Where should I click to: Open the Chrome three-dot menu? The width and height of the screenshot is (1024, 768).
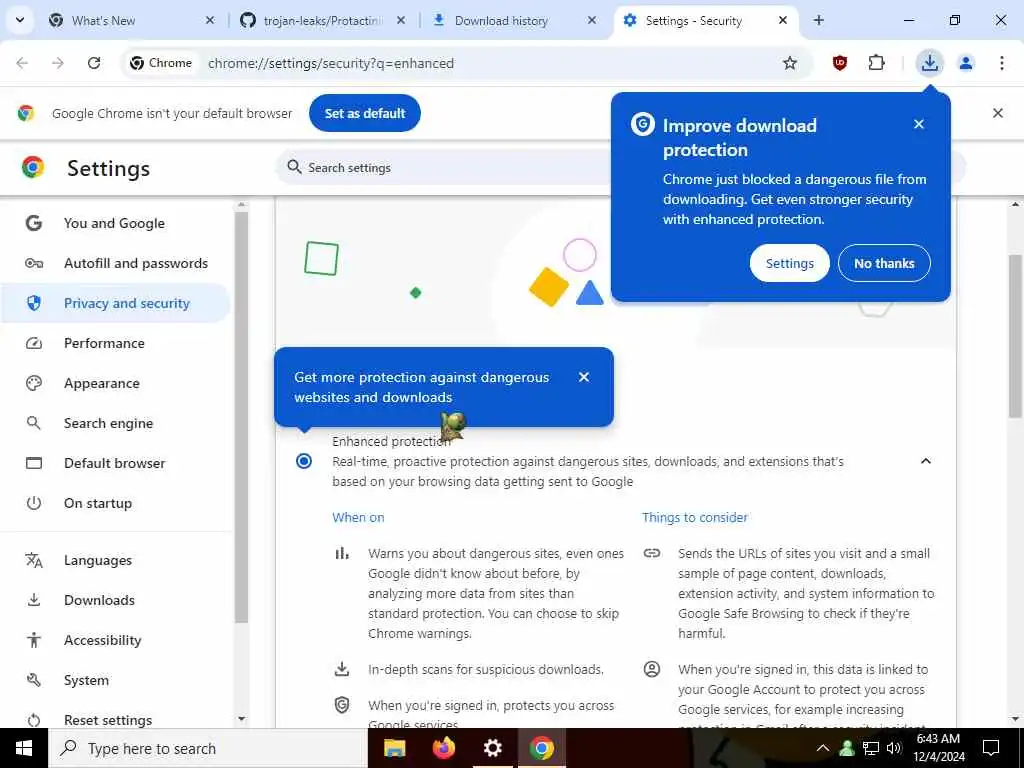coord(1002,63)
